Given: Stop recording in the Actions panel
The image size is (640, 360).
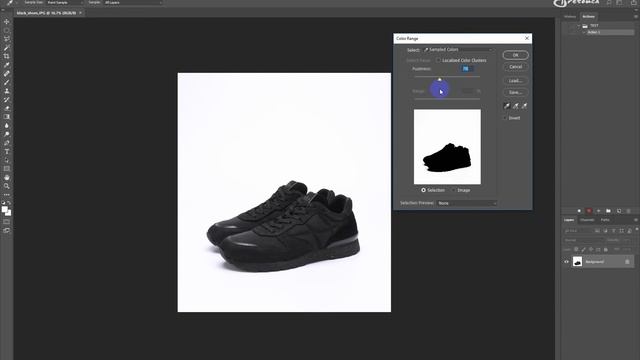Looking at the screenshot, I should pyautogui.click(x=579, y=211).
